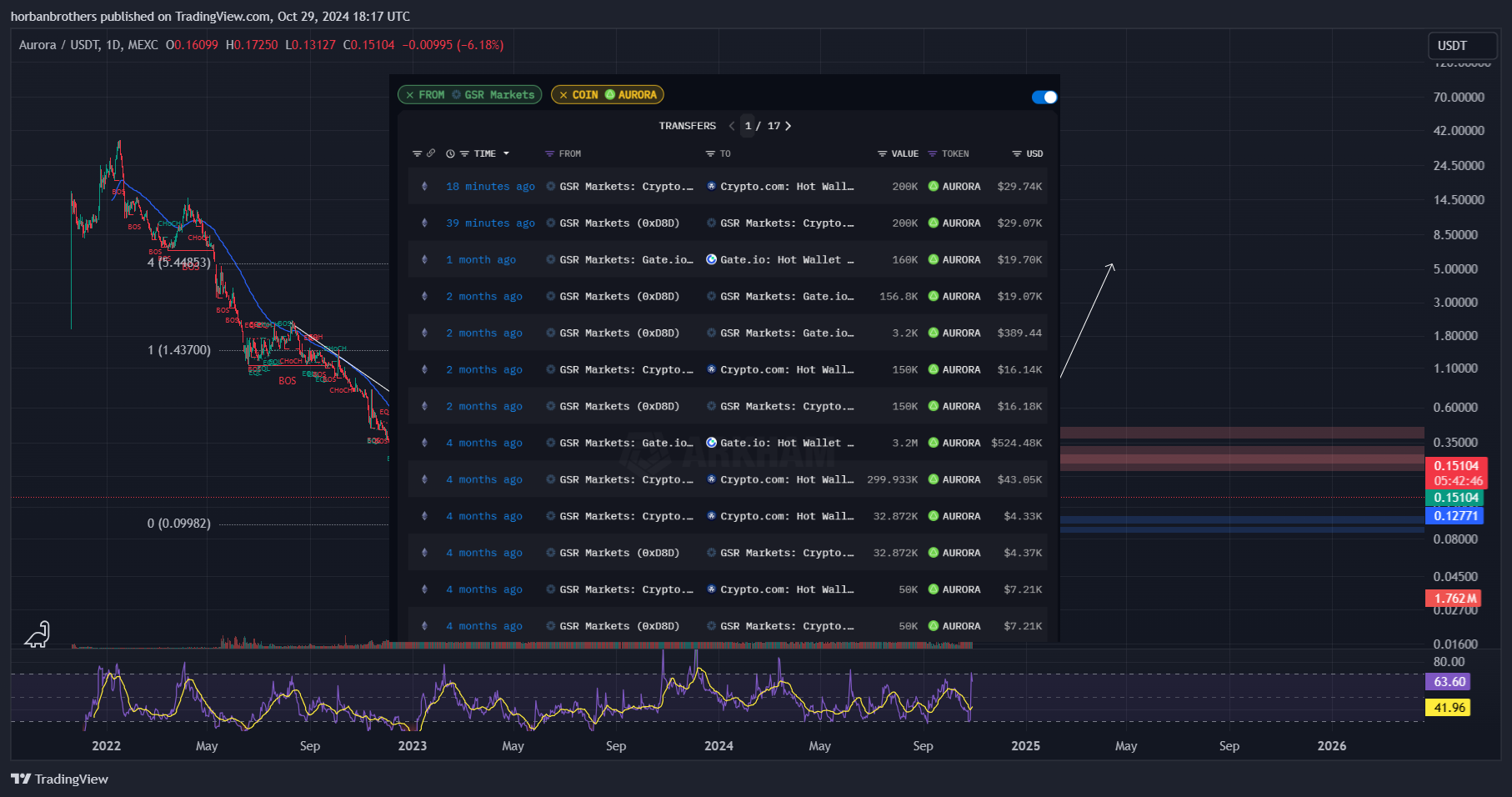Viewport: 1512px width, 797px height.
Task: Open the TOKEN column filter
Action: [932, 154]
